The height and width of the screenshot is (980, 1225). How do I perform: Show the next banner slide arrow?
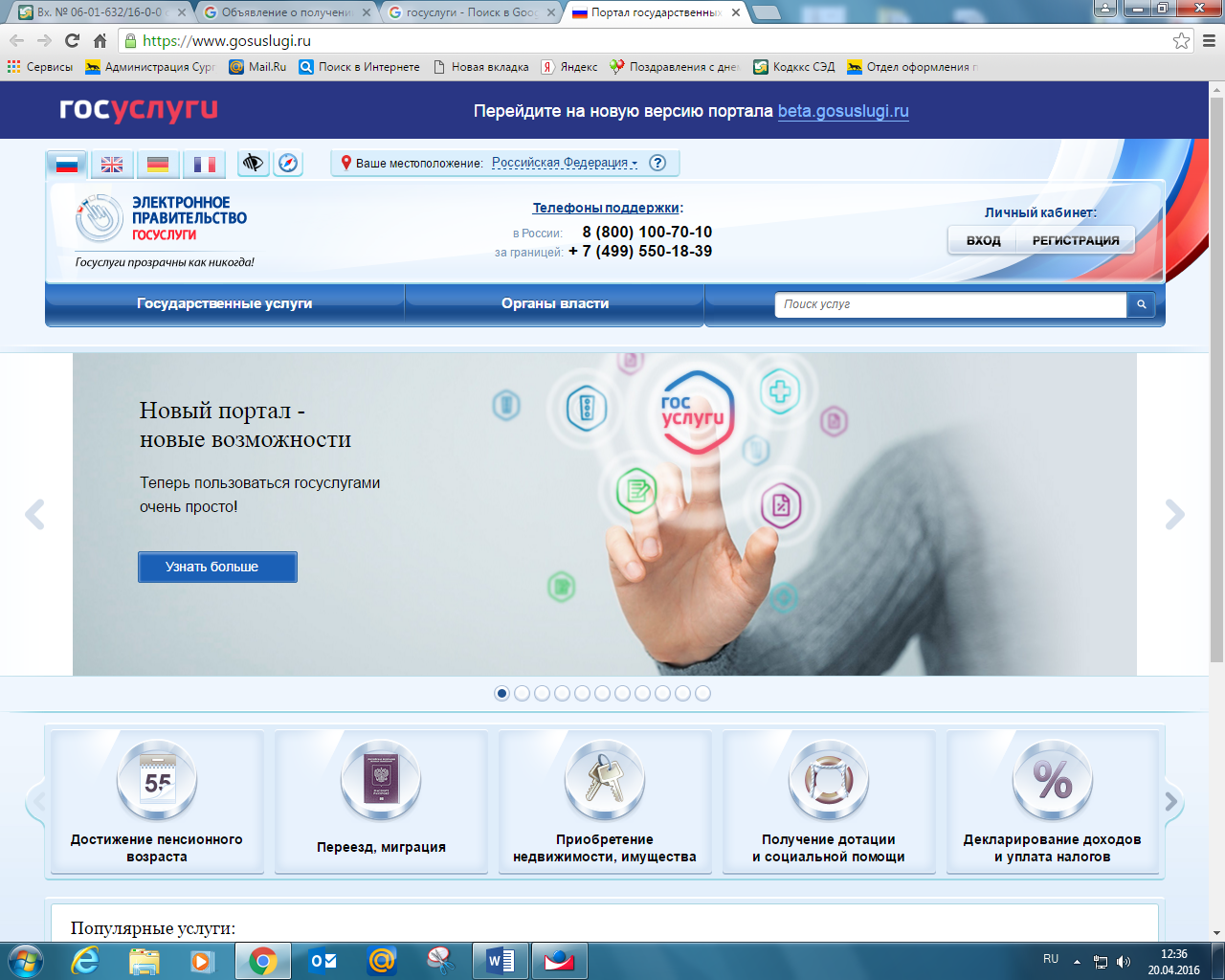click(x=1175, y=515)
